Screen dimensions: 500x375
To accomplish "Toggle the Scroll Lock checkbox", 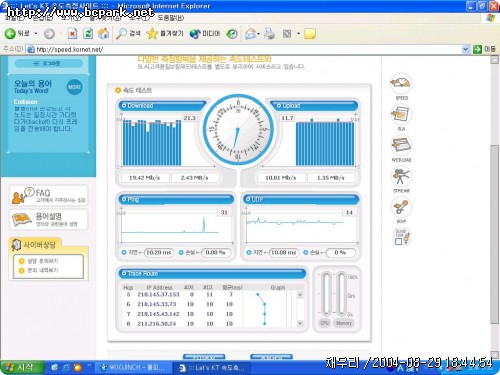I will click(x=398, y=242).
